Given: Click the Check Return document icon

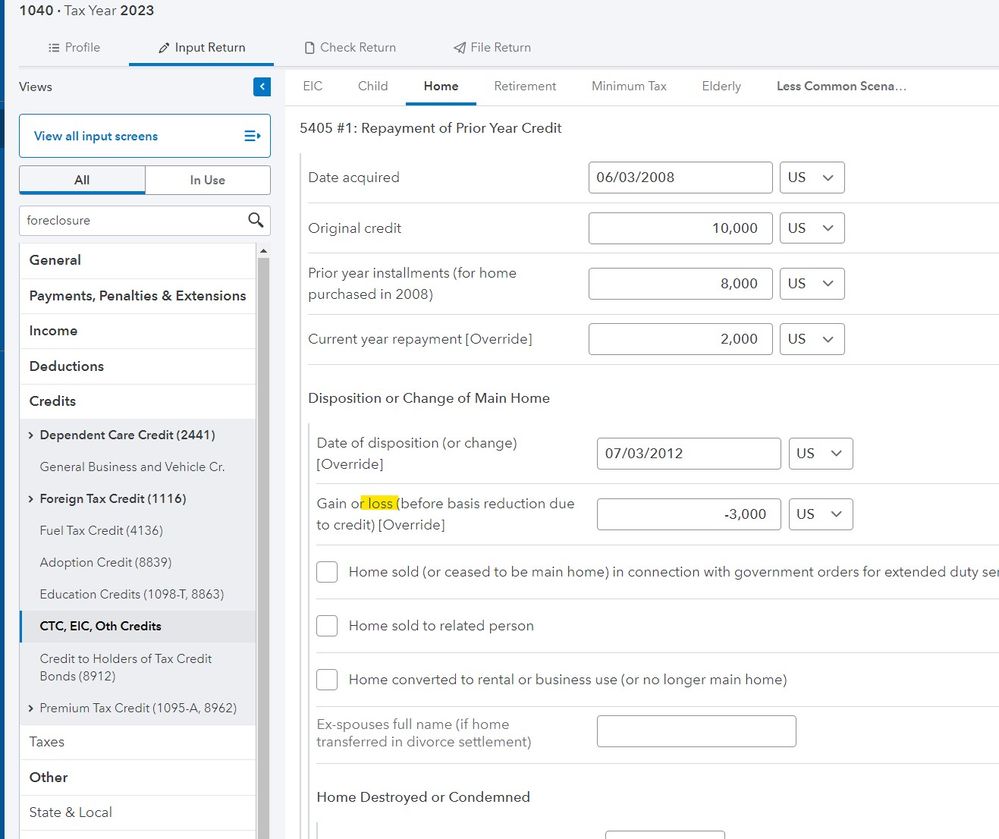Looking at the screenshot, I should (x=310, y=47).
